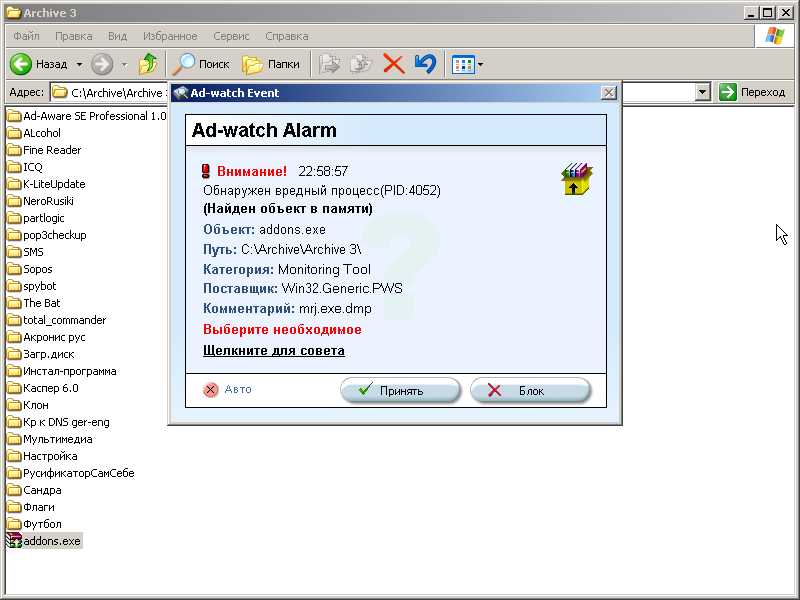Select the spybot folder

(x=32, y=286)
